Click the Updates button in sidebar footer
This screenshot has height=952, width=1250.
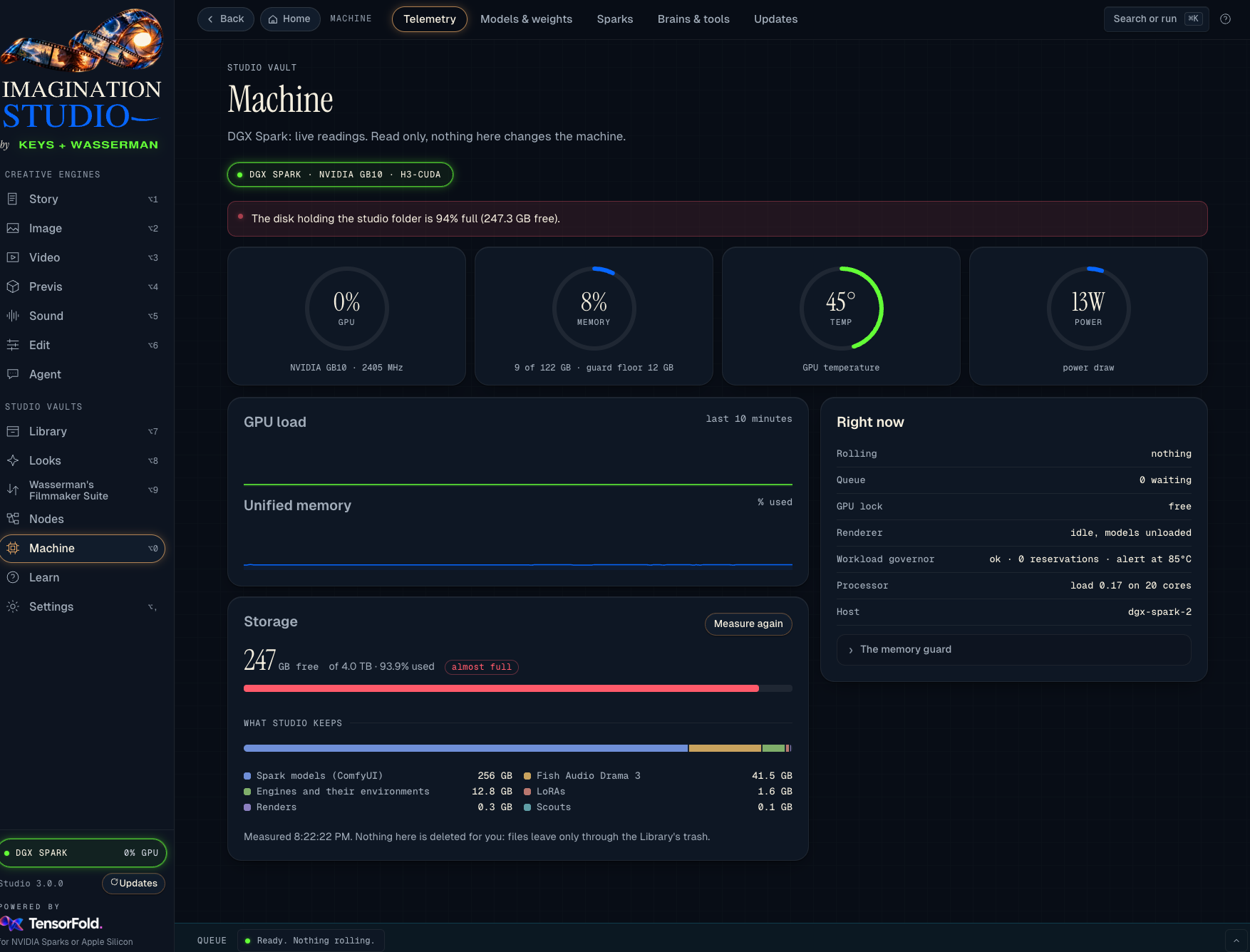pyautogui.click(x=133, y=883)
